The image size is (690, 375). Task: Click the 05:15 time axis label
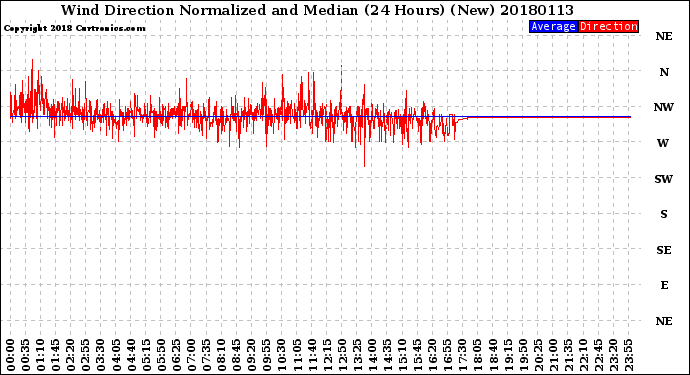click(146, 355)
